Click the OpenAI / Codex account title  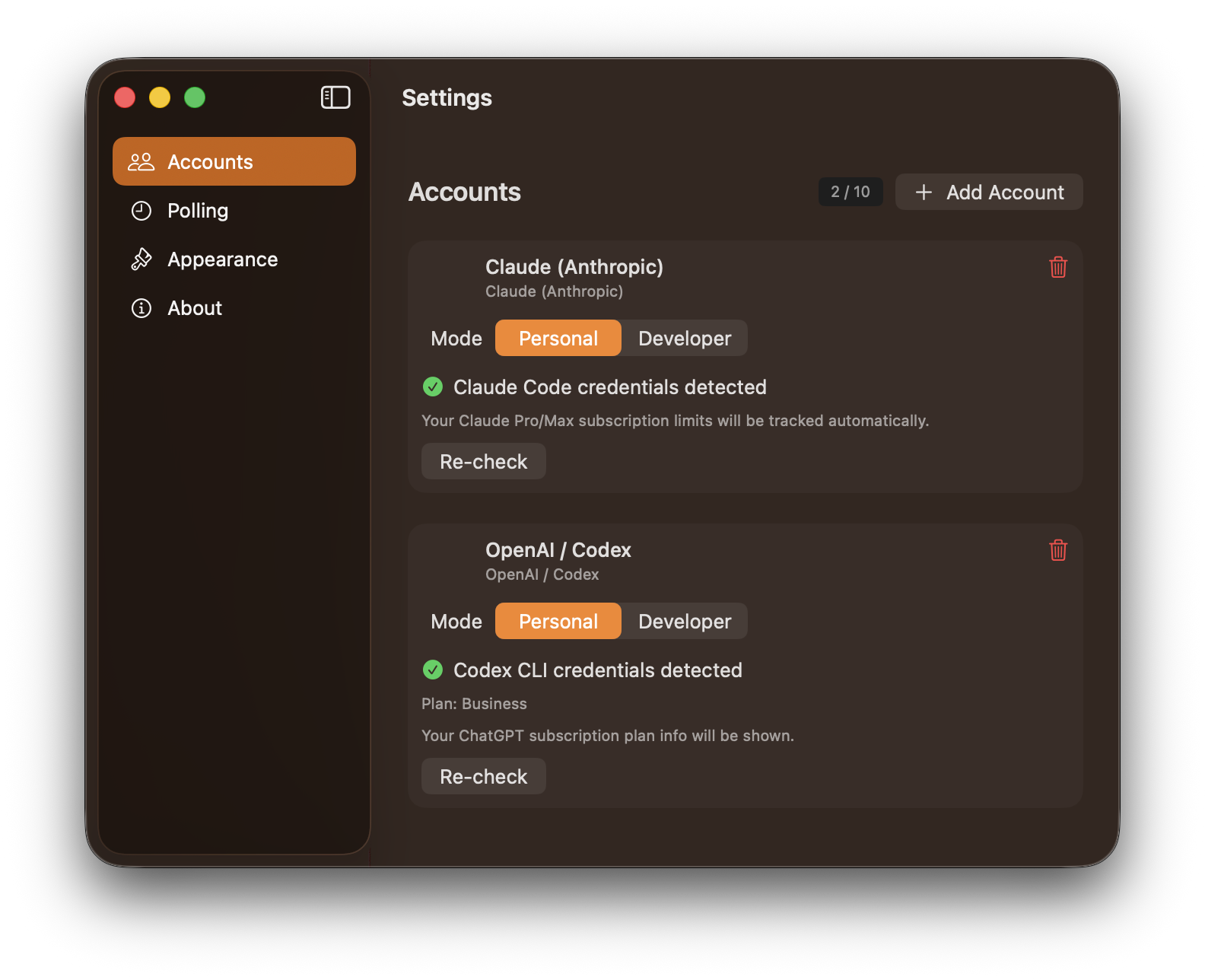tap(558, 550)
